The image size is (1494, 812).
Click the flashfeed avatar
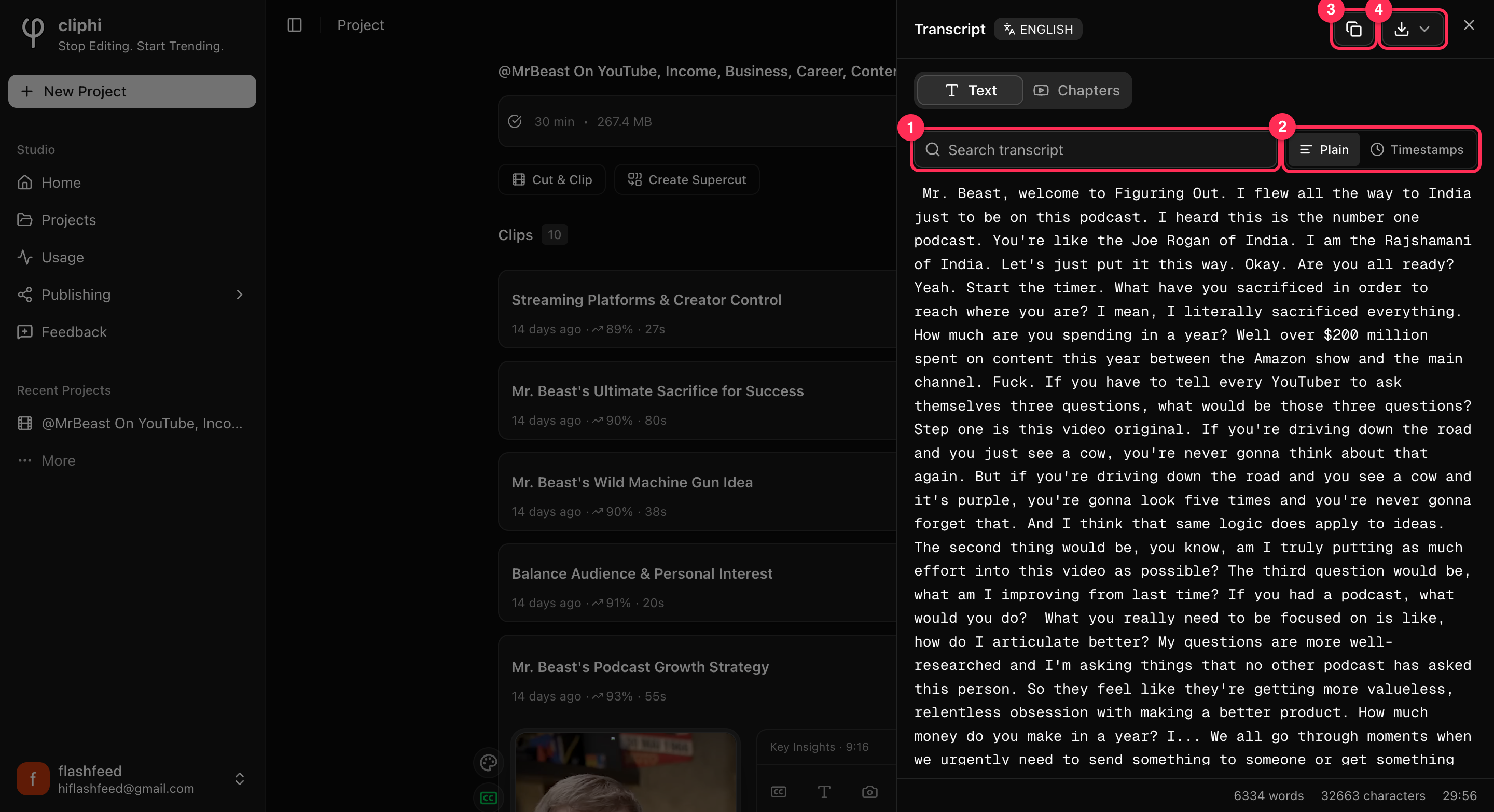[33, 779]
